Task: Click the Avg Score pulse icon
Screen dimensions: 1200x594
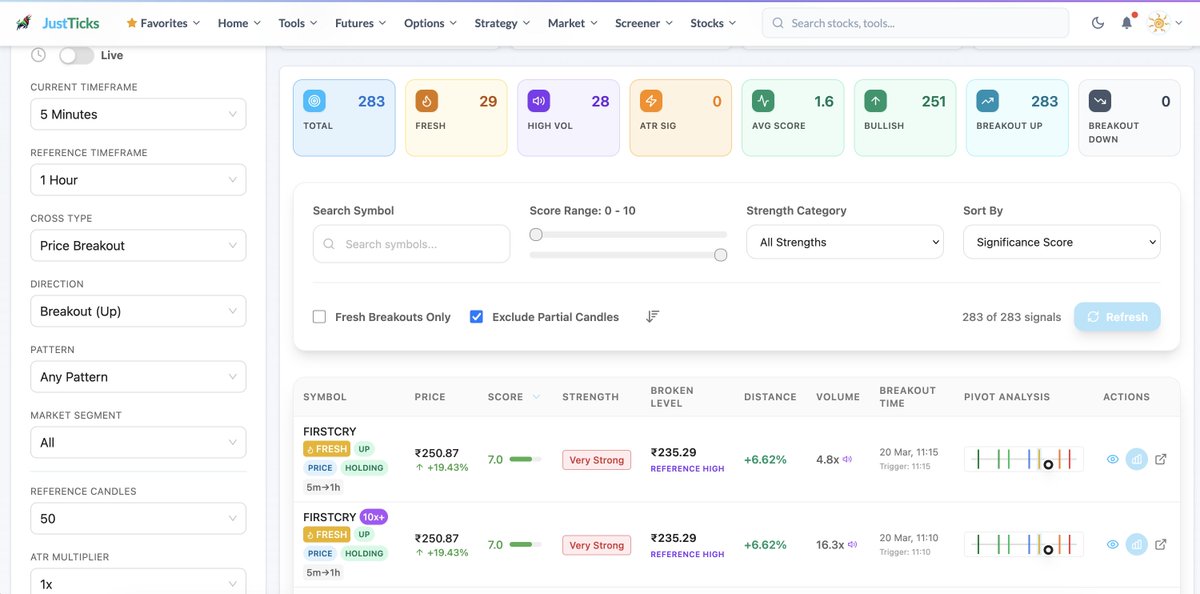Action: pos(763,101)
